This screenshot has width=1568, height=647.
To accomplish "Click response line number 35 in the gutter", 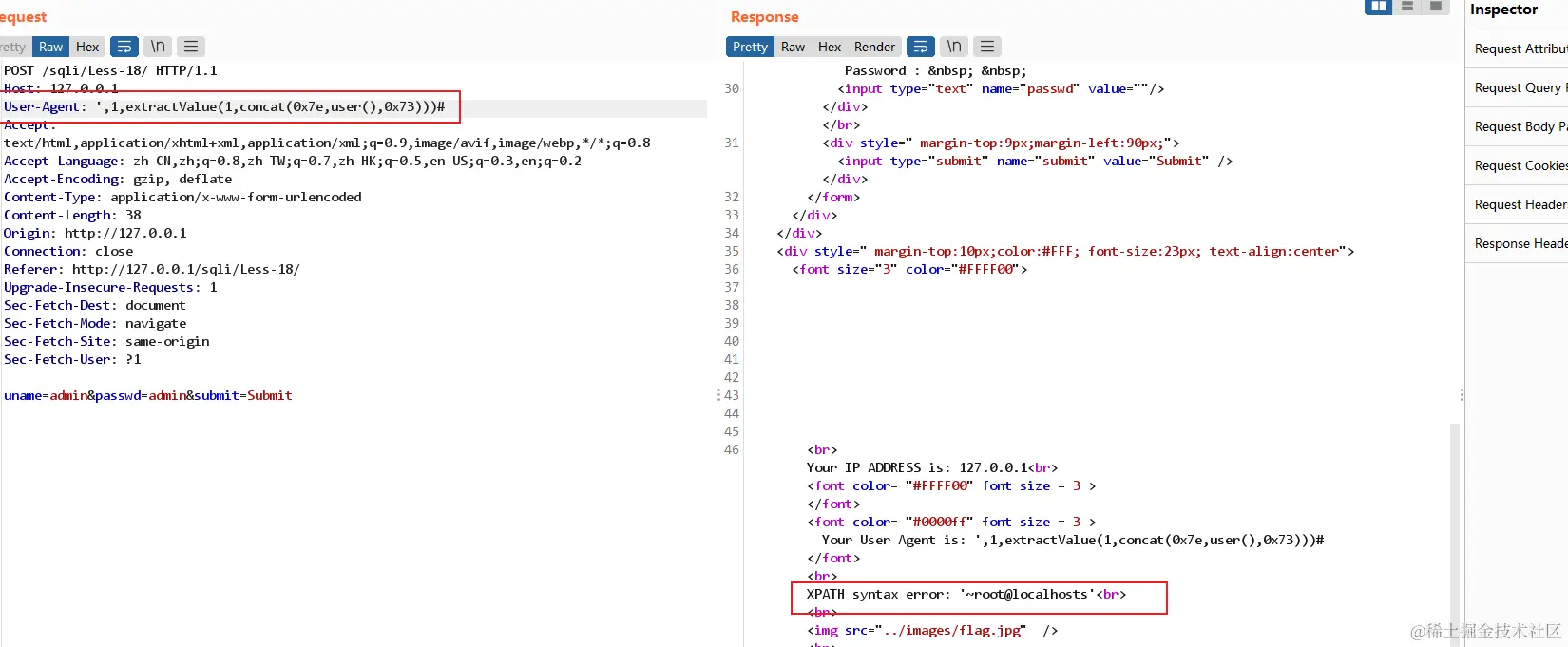I will click(x=732, y=251).
